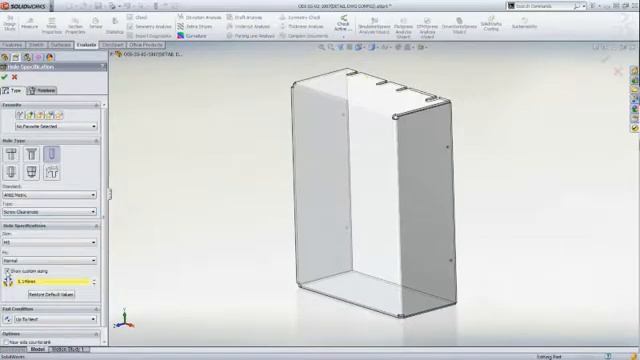
Task: Open the PropertyManager tab icon
Action: tap(16, 57)
